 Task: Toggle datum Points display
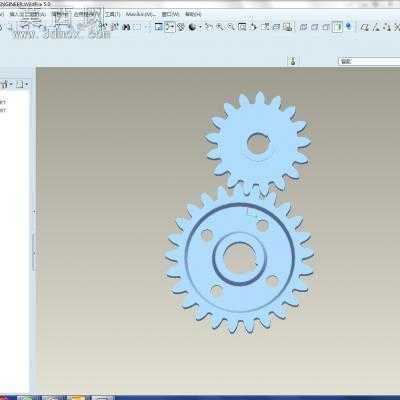click(x=387, y=27)
